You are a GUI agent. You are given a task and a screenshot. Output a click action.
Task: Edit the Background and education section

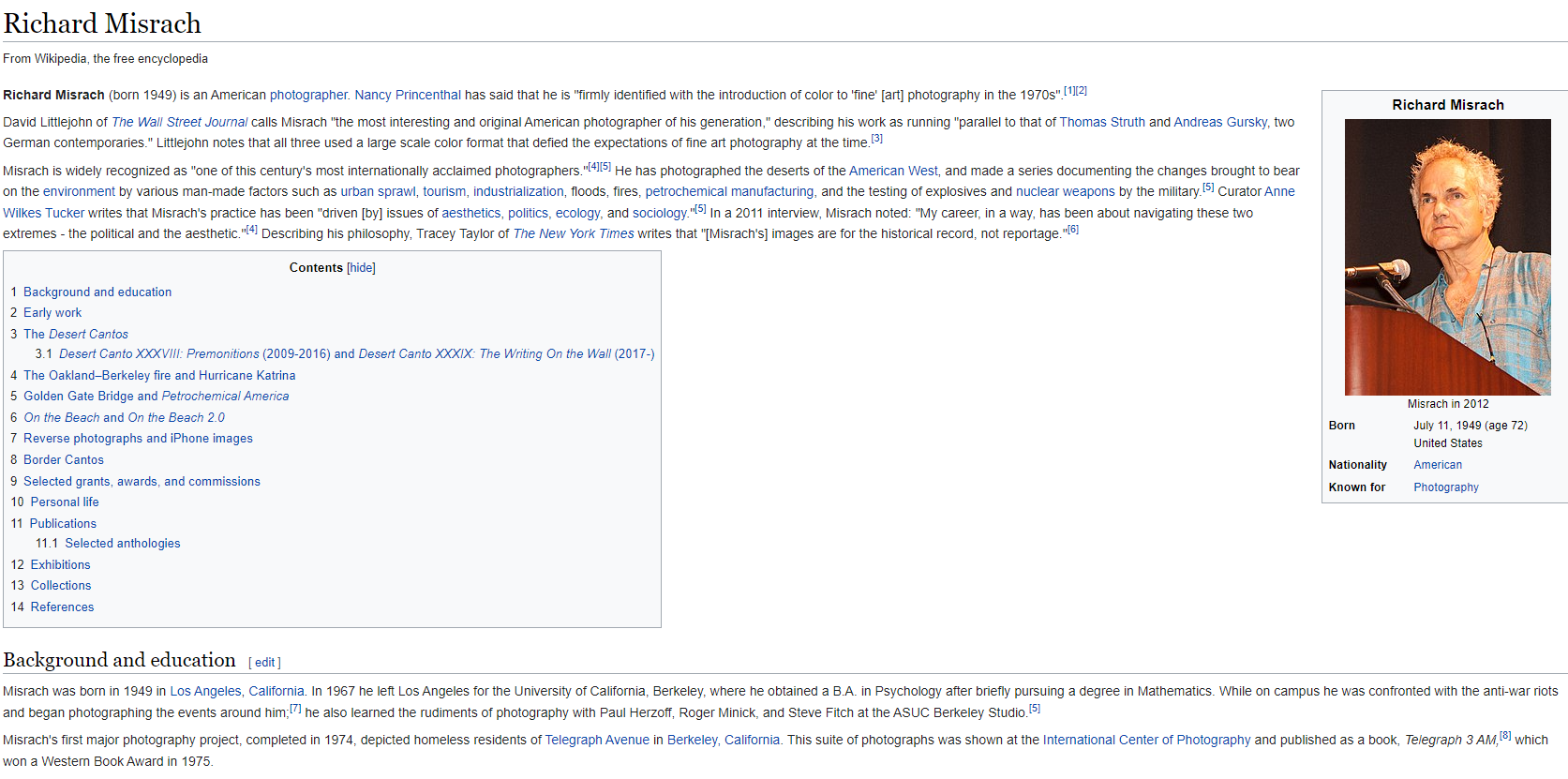(x=265, y=663)
